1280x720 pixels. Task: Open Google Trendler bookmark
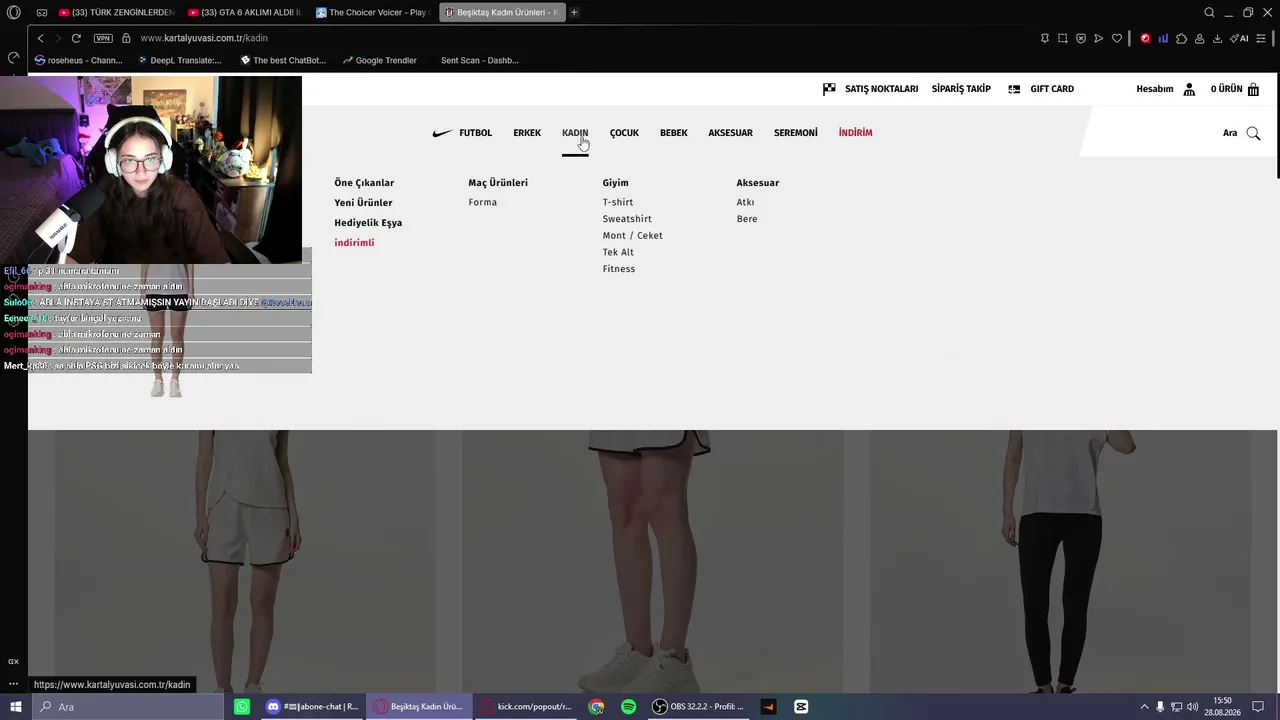tap(380, 60)
